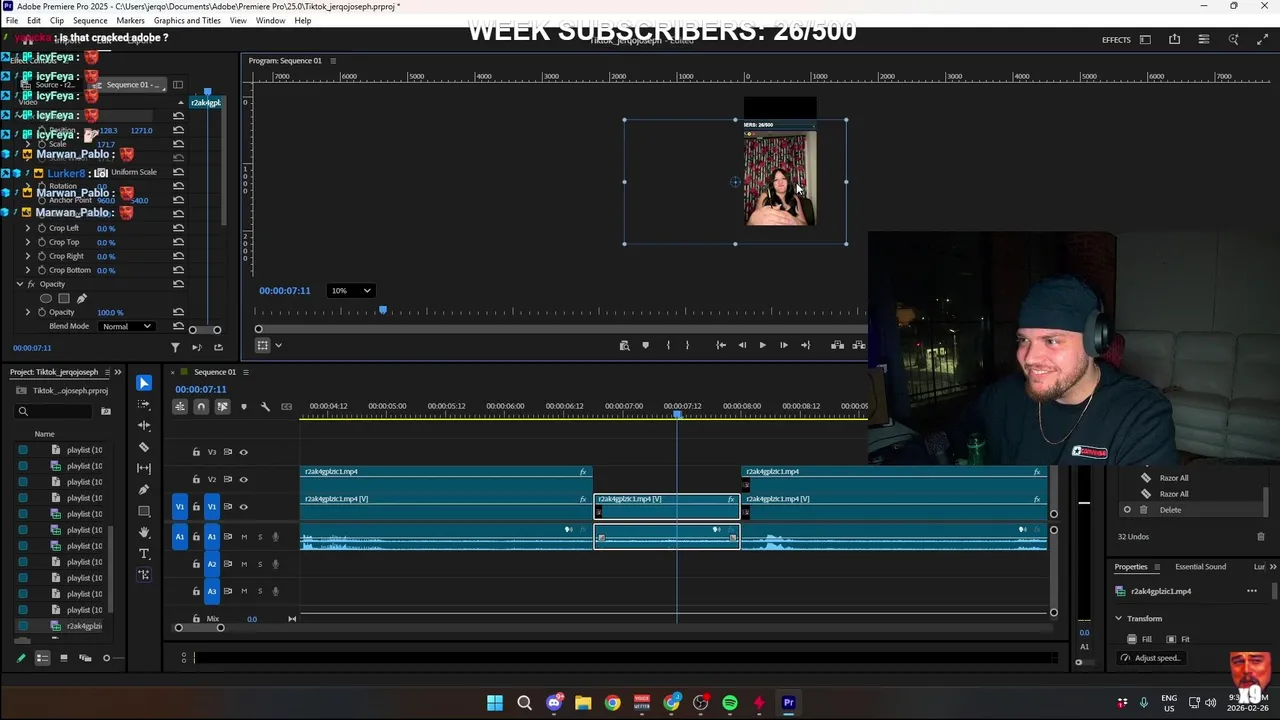Toggle V3 track output eye
Image resolution: width=1280 pixels, height=720 pixels.
click(x=243, y=452)
